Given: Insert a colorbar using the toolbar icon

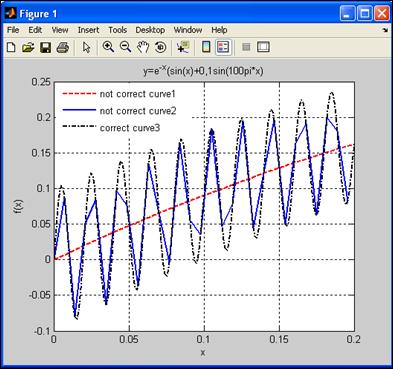Looking at the screenshot, I should [206, 47].
